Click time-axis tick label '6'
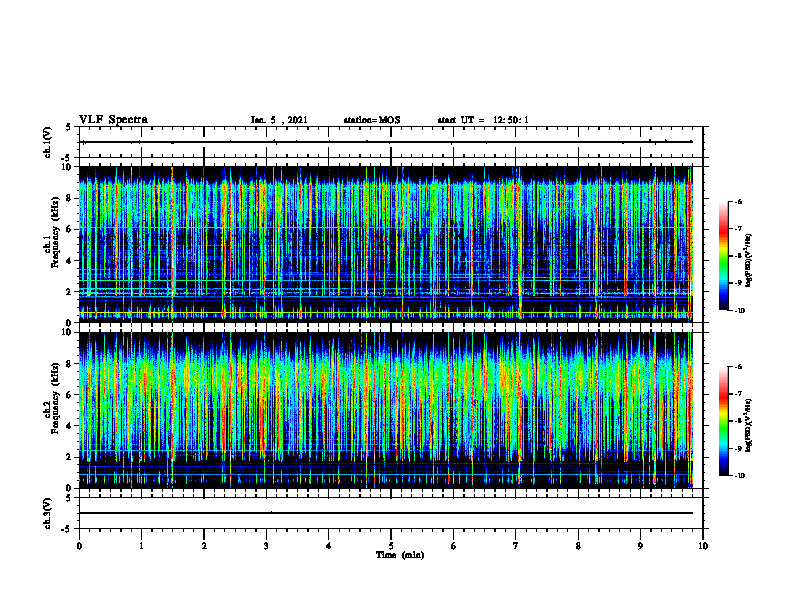 tap(454, 546)
